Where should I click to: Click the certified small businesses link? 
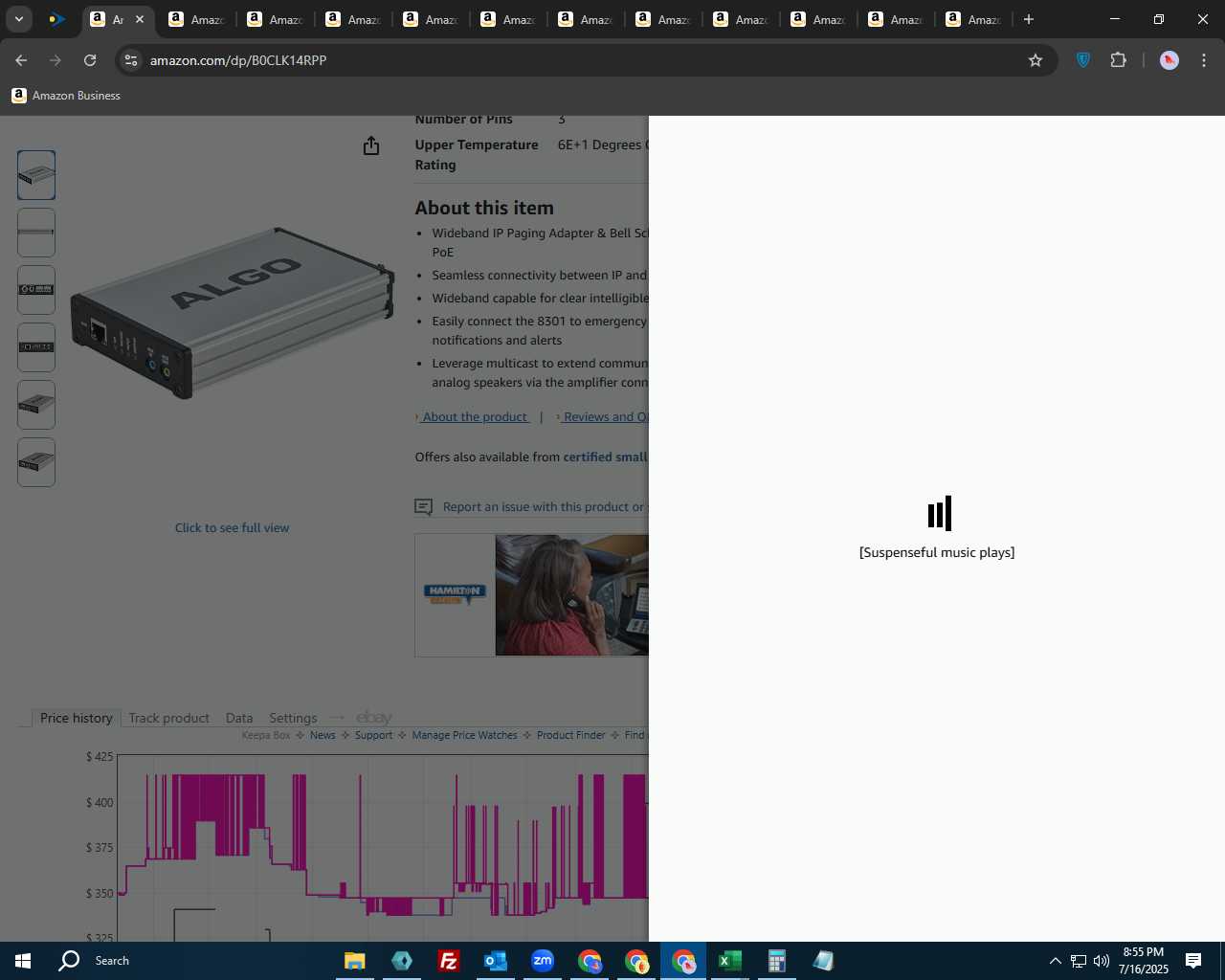[606, 457]
